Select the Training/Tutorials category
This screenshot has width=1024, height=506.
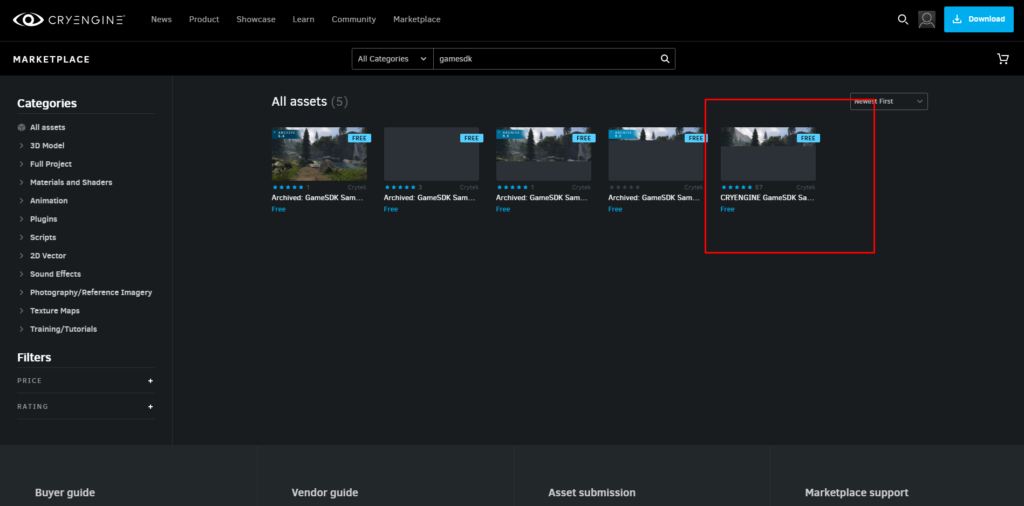[63, 328]
